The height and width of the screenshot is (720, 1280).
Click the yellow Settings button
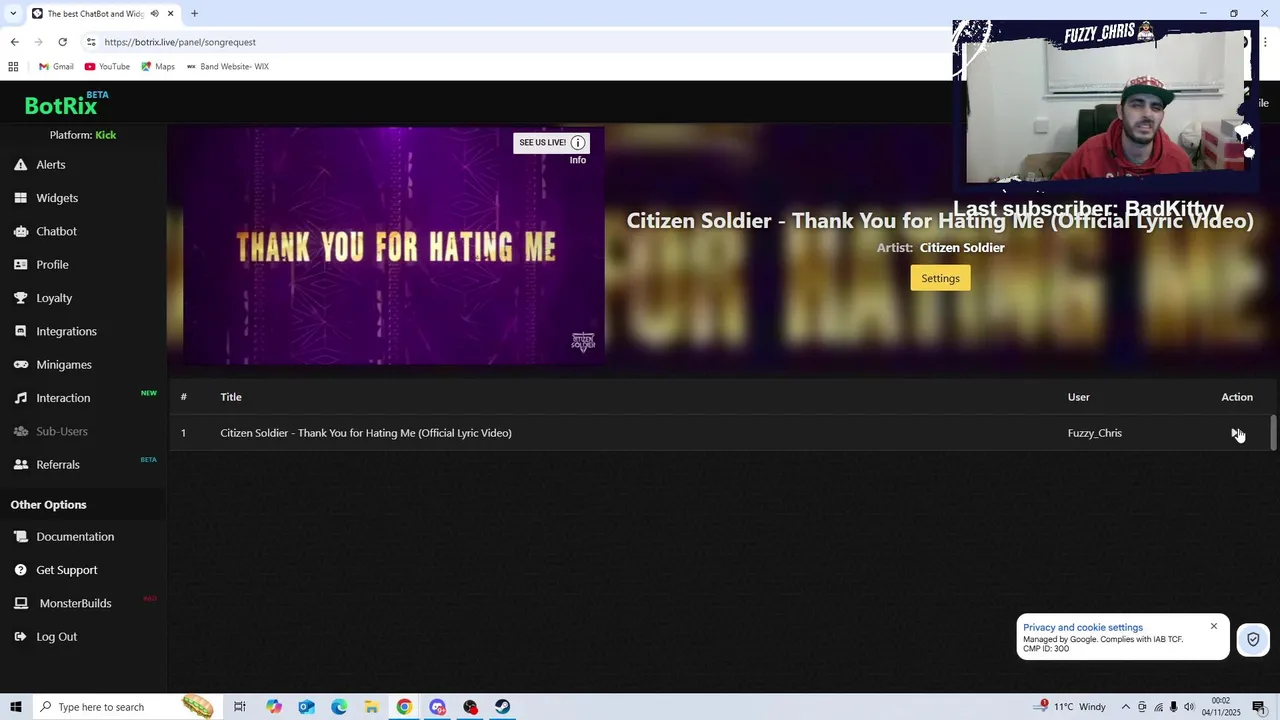click(x=940, y=278)
